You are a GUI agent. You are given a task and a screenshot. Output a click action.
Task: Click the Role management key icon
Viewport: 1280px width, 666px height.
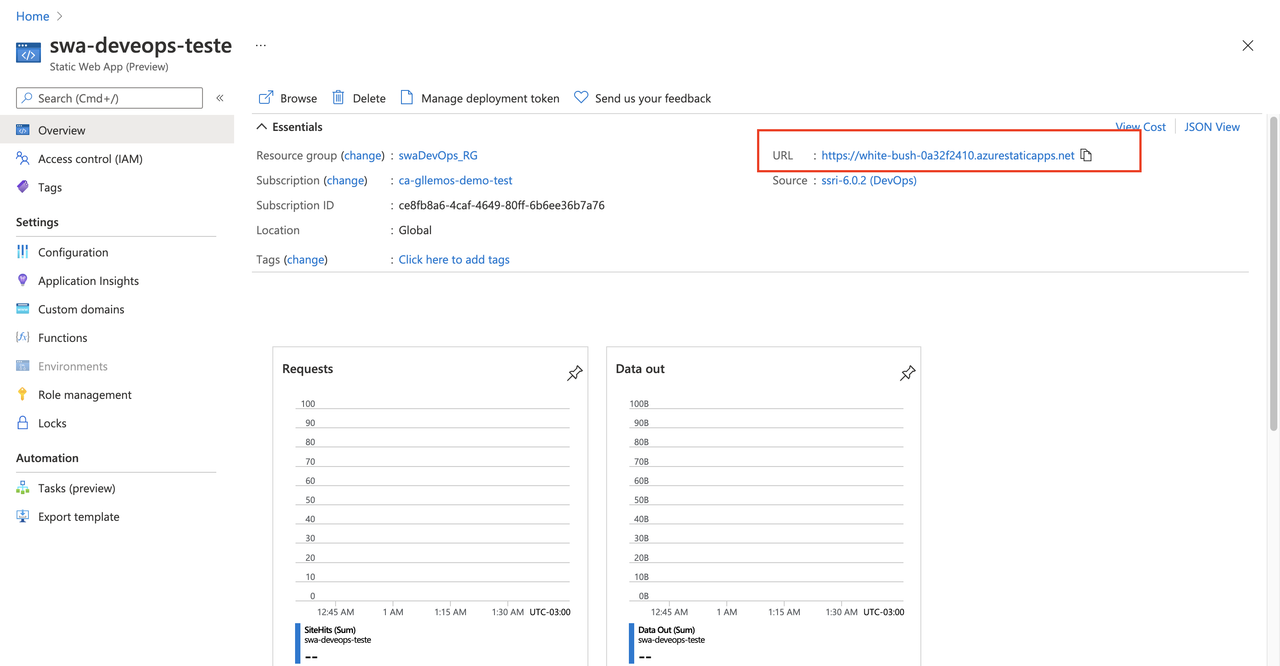tap(23, 395)
